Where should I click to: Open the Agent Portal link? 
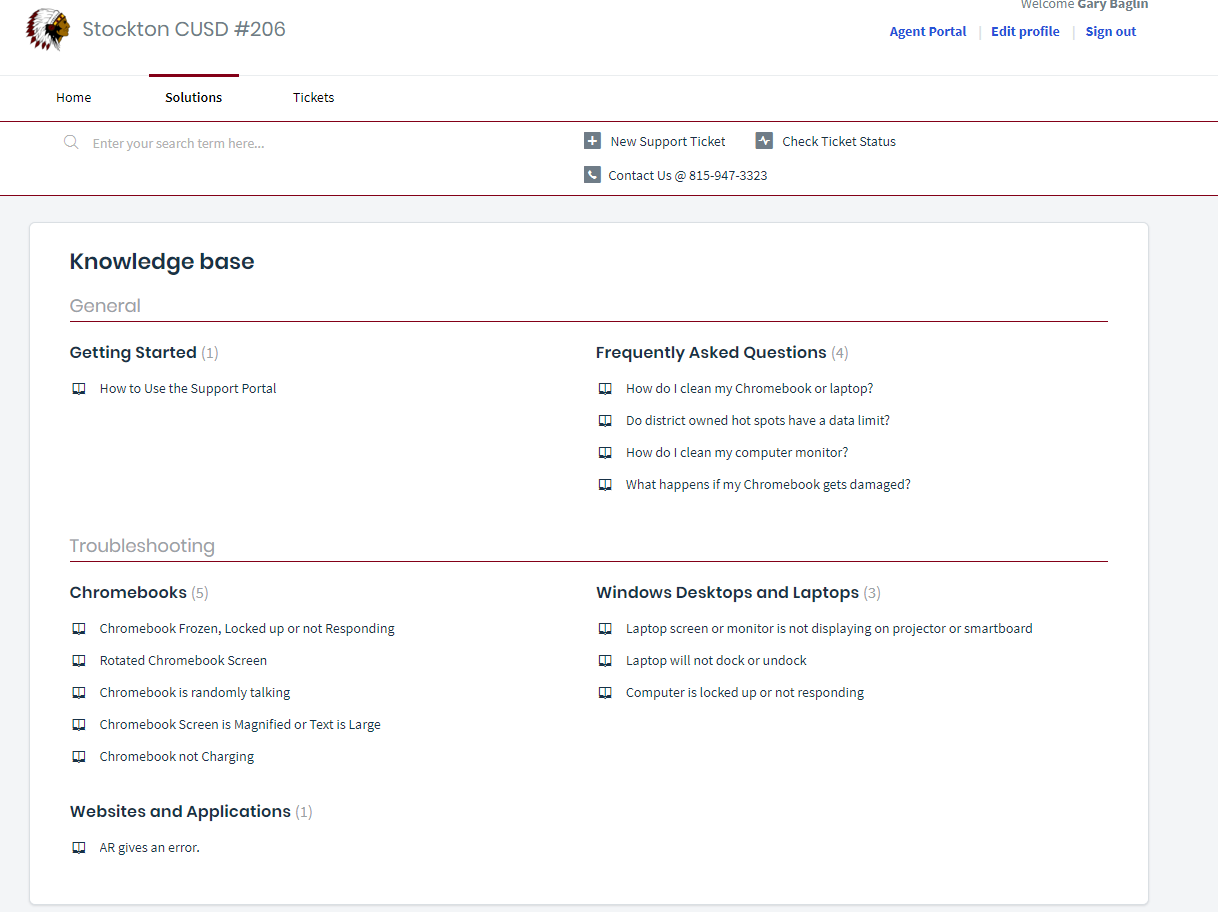coord(928,31)
